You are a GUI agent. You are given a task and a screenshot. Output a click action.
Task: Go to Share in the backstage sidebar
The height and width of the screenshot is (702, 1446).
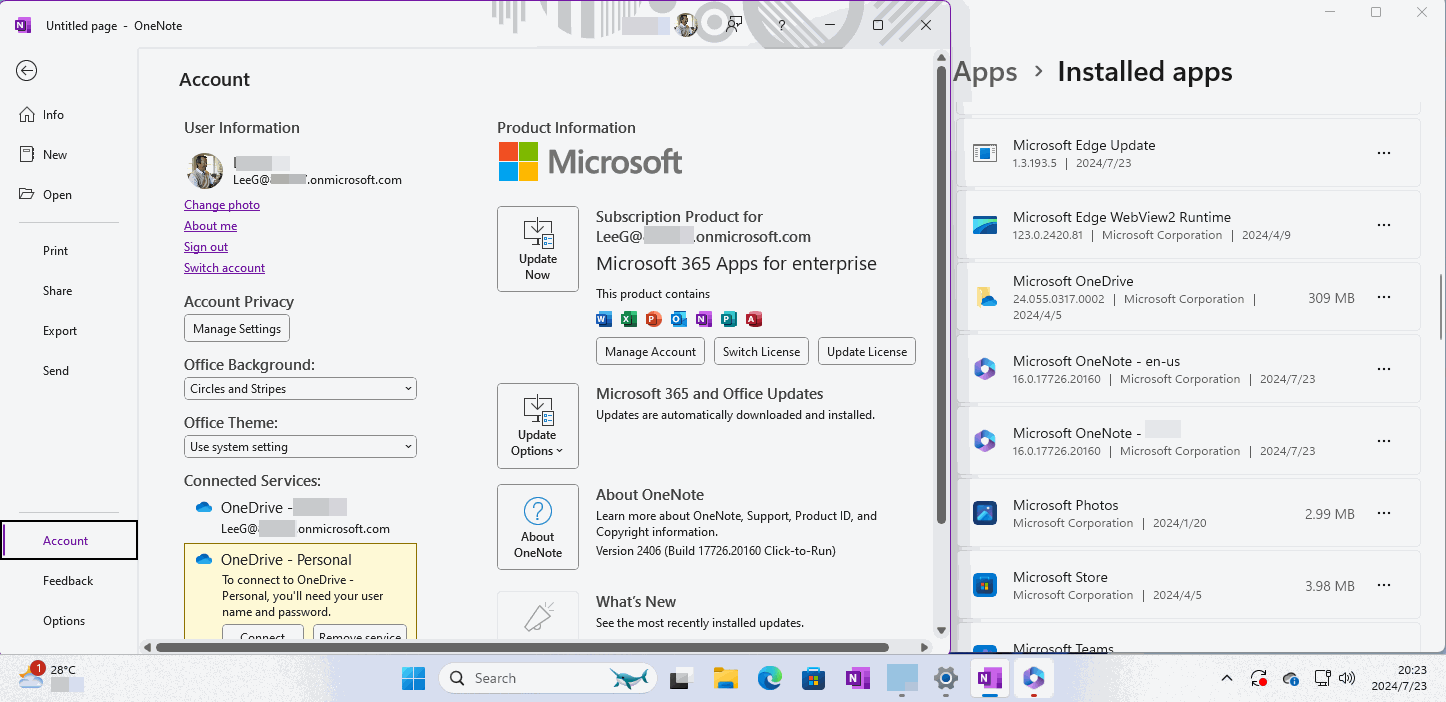click(x=69, y=291)
